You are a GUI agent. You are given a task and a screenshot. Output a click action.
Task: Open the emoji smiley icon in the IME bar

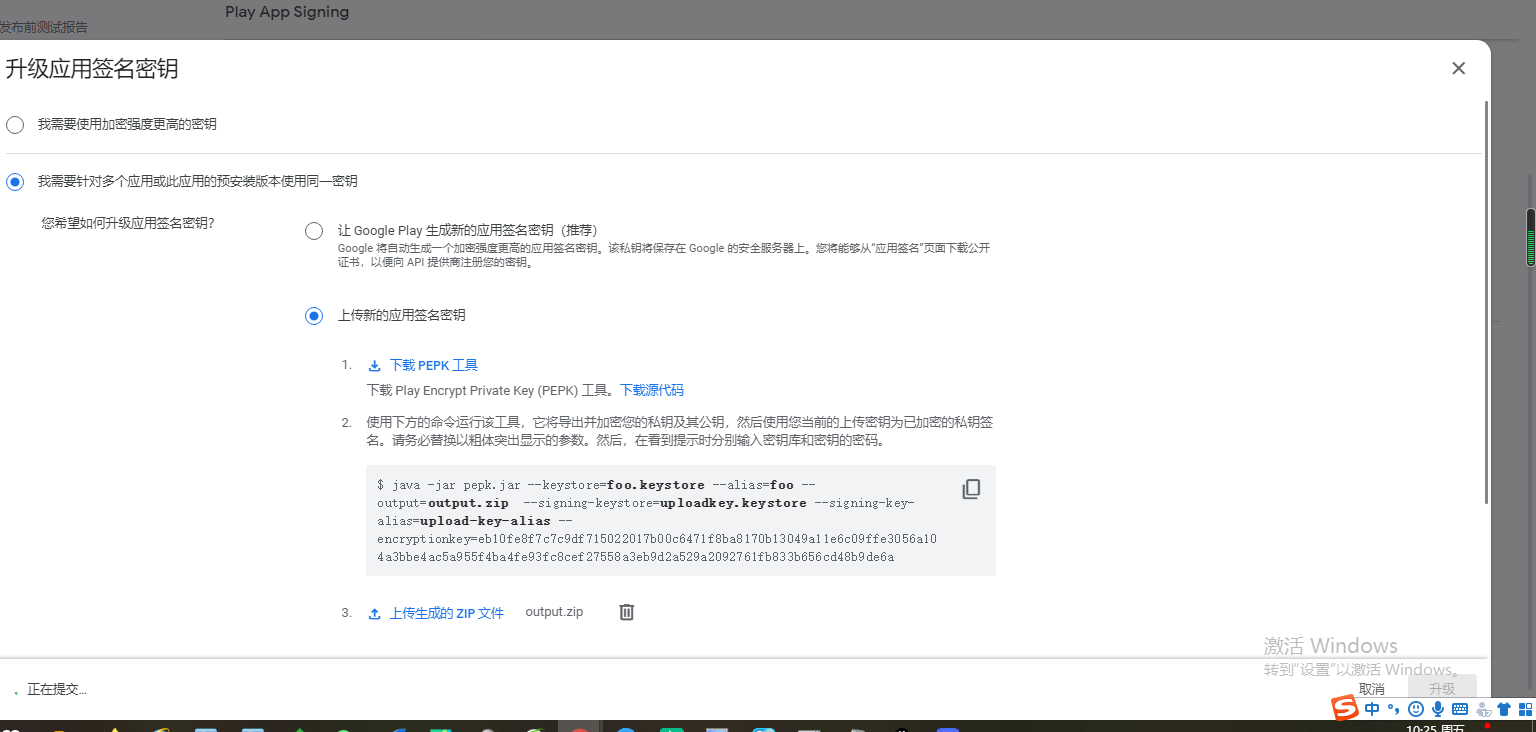click(x=1415, y=709)
